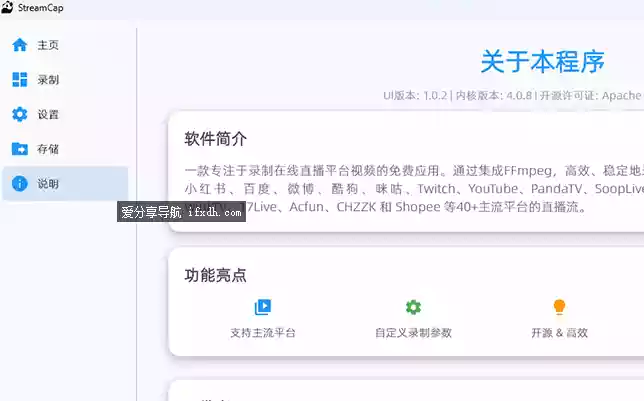Click the 关于本程序 heading
This screenshot has width=644, height=401.
[542, 62]
